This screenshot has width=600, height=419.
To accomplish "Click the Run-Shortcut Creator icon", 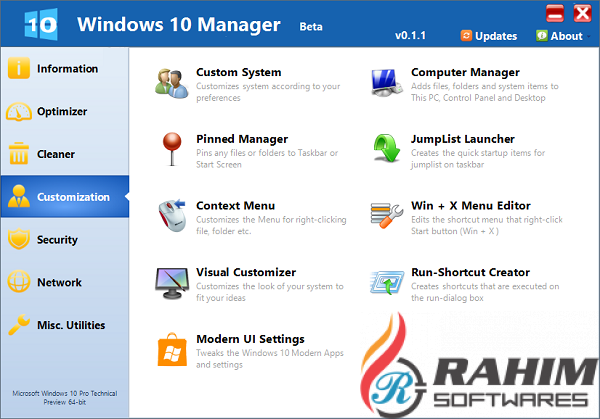I will pyautogui.click(x=387, y=283).
